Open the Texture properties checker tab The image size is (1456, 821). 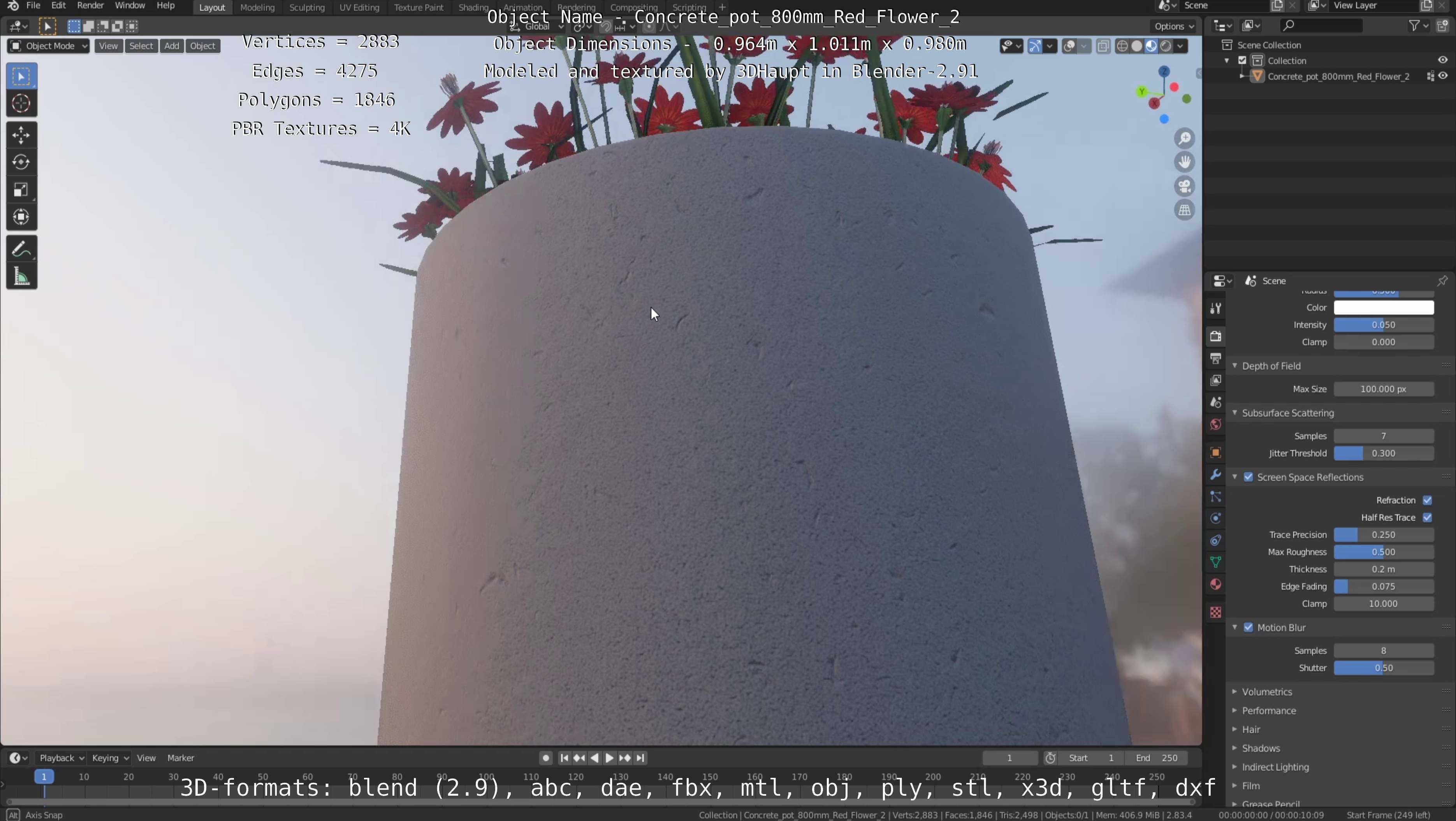click(1216, 612)
